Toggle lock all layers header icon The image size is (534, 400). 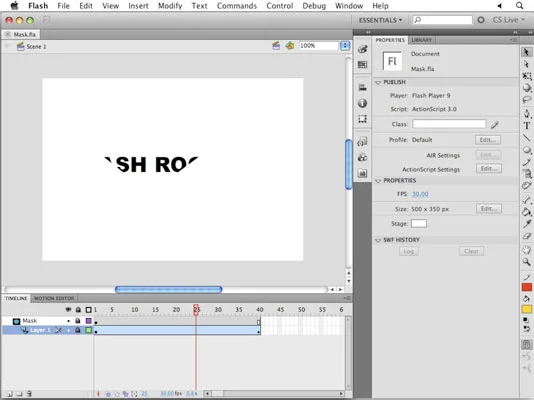tap(78, 309)
